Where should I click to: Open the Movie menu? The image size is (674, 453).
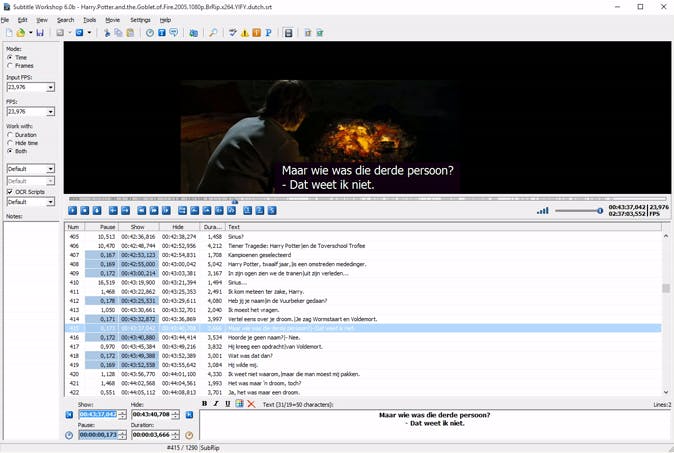tap(112, 19)
